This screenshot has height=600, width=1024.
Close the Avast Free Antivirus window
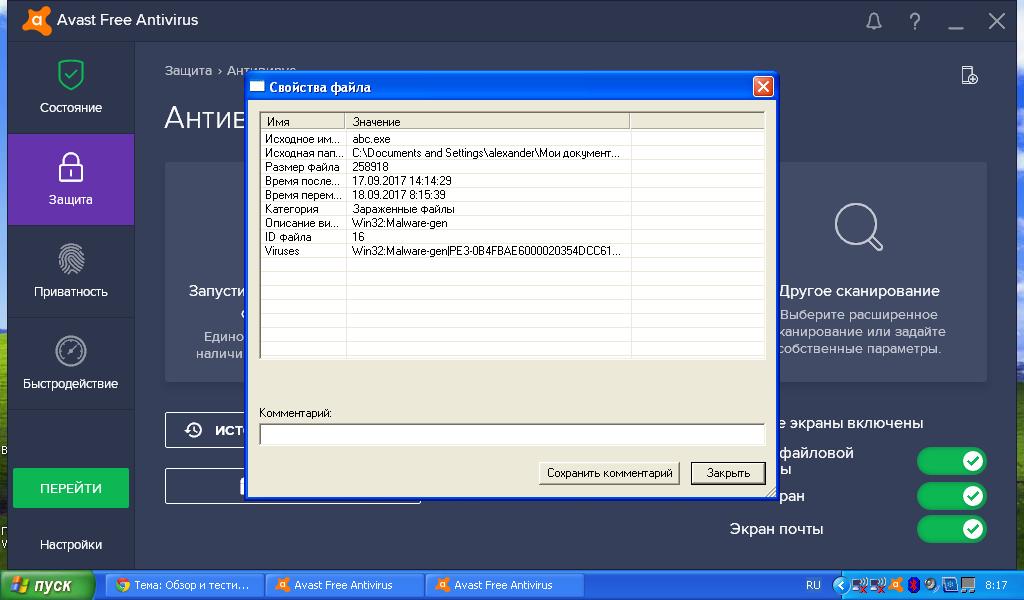click(997, 22)
